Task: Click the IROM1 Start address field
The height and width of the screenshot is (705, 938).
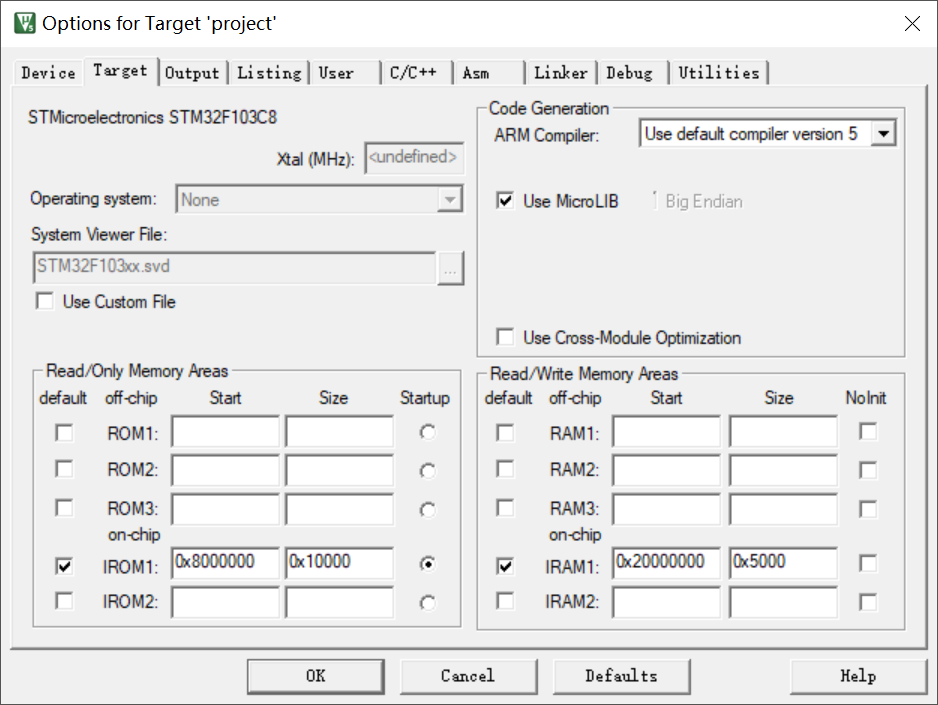Action: (225, 563)
